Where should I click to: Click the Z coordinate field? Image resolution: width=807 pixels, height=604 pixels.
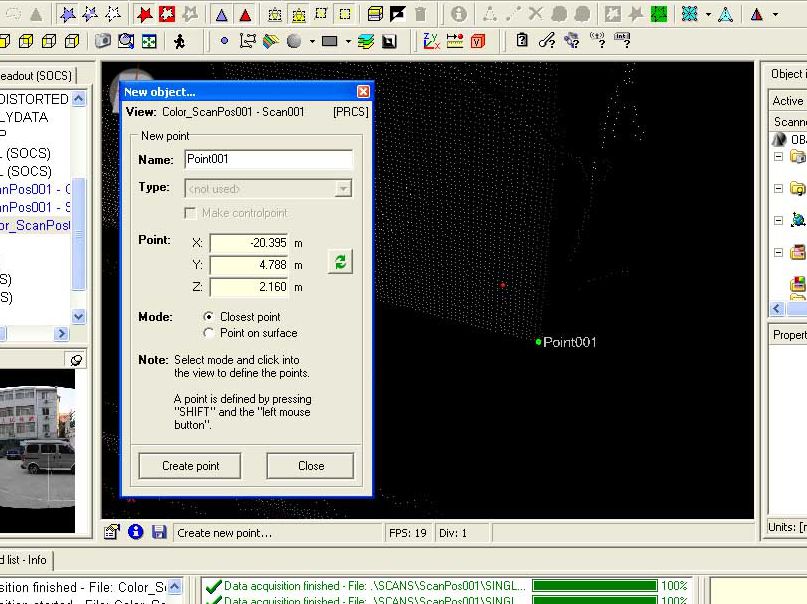[249, 287]
